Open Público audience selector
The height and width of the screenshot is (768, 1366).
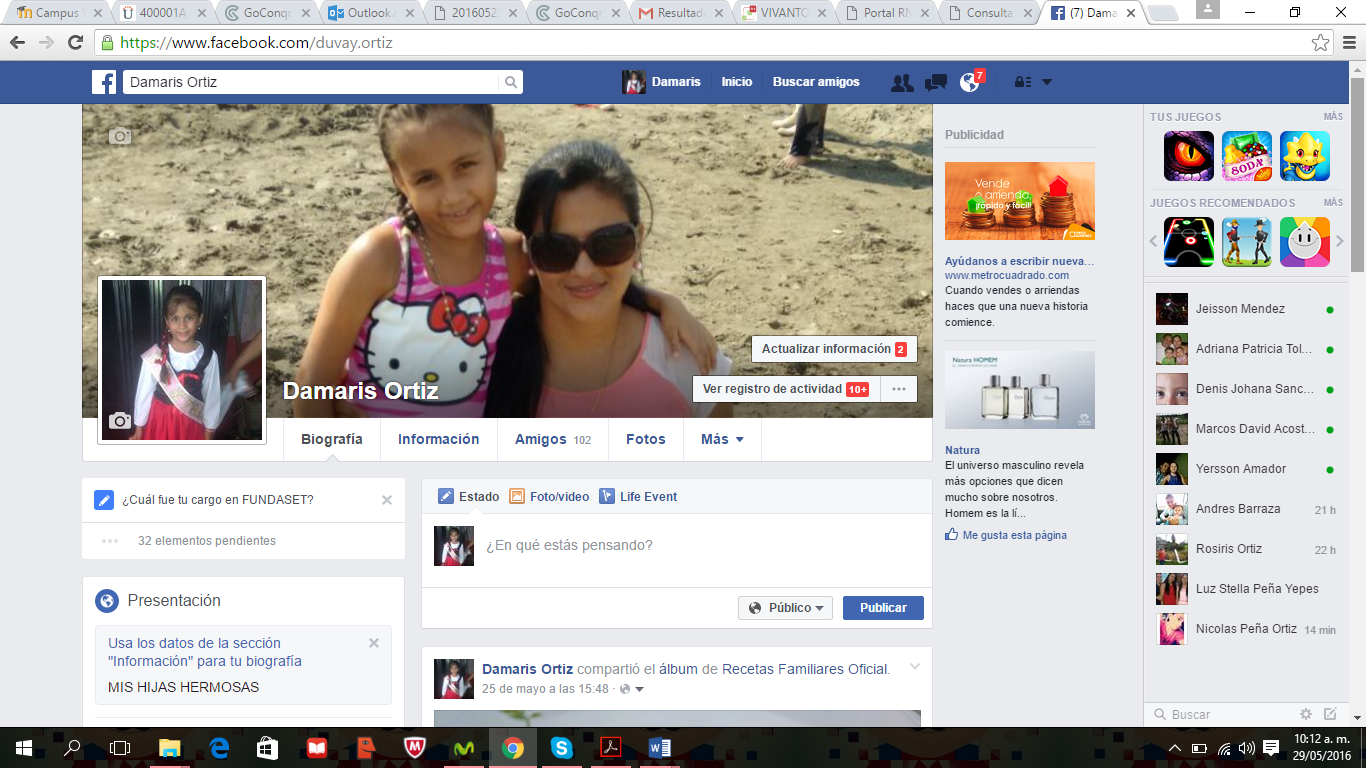786,608
